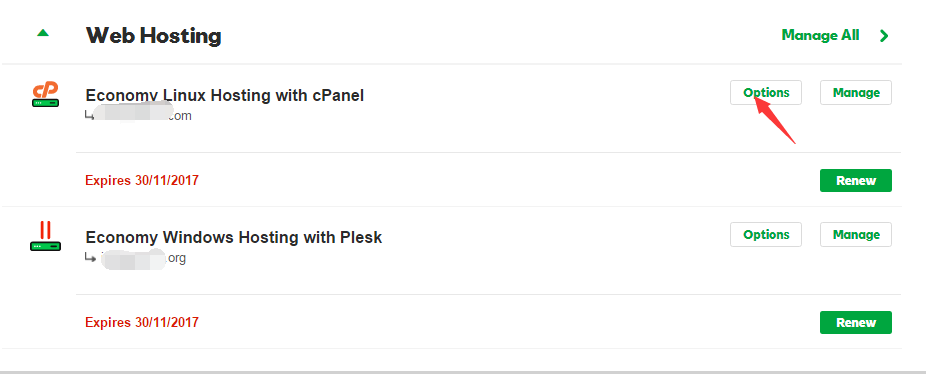This screenshot has height=374, width=926.
Task: Click the arrow icon before the .org domain
Action: tap(89, 258)
